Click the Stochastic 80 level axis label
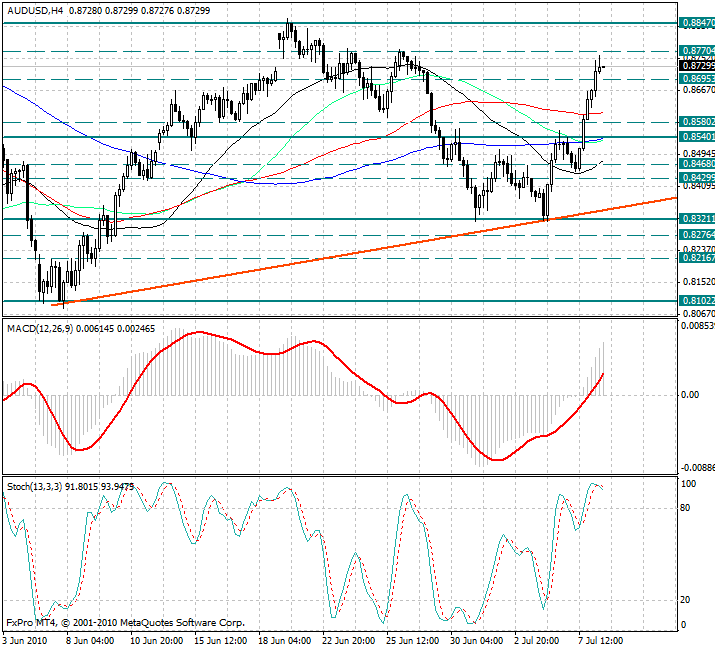This screenshot has height=648, width=715. coord(685,508)
